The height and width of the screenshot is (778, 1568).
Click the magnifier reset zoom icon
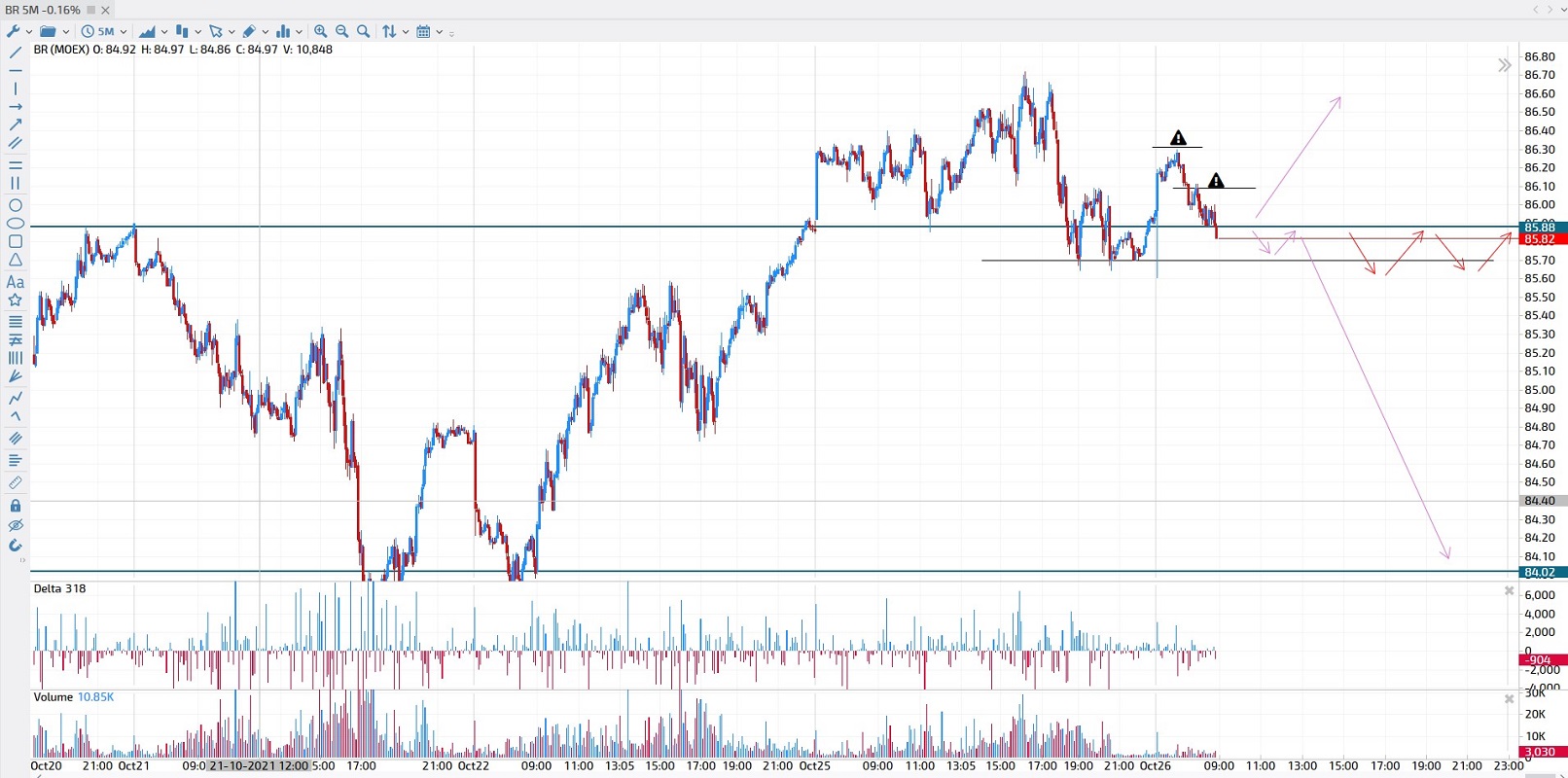click(x=363, y=31)
